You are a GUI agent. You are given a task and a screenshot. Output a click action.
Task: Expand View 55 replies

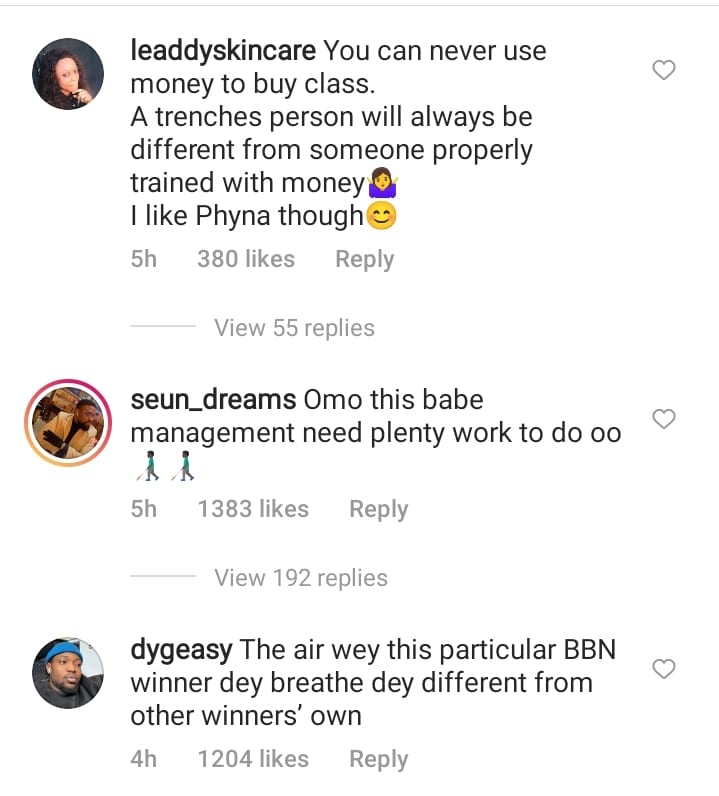(294, 328)
